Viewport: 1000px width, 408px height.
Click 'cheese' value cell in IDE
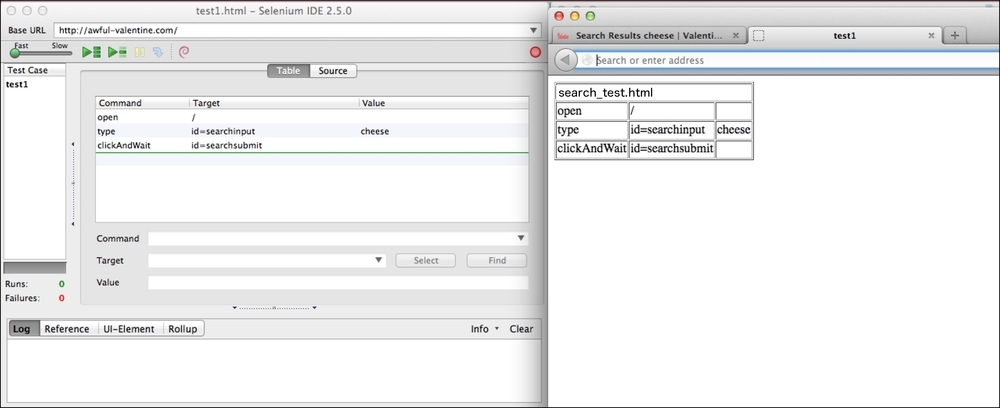(375, 131)
